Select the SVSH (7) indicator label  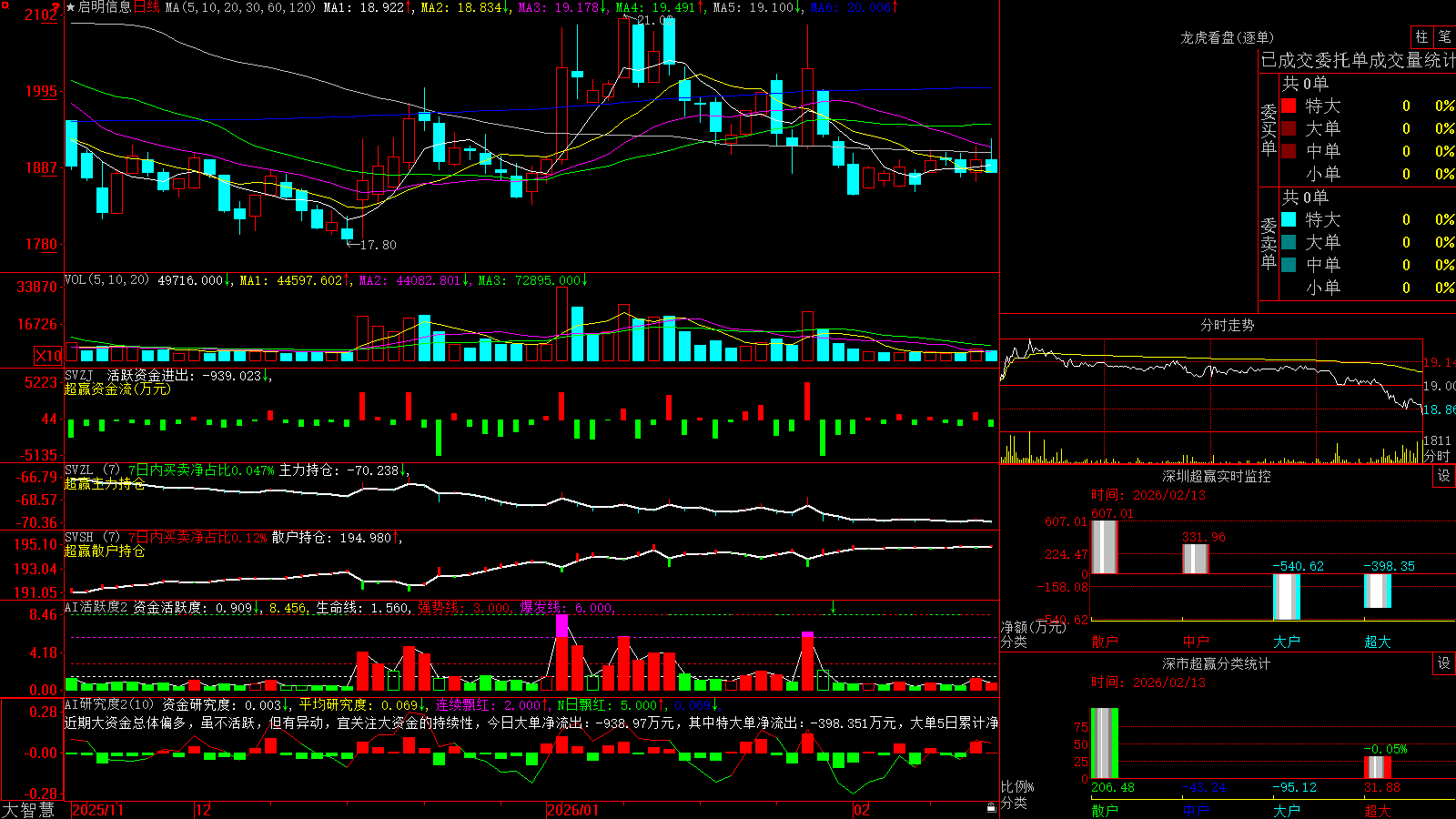pyautogui.click(x=93, y=538)
